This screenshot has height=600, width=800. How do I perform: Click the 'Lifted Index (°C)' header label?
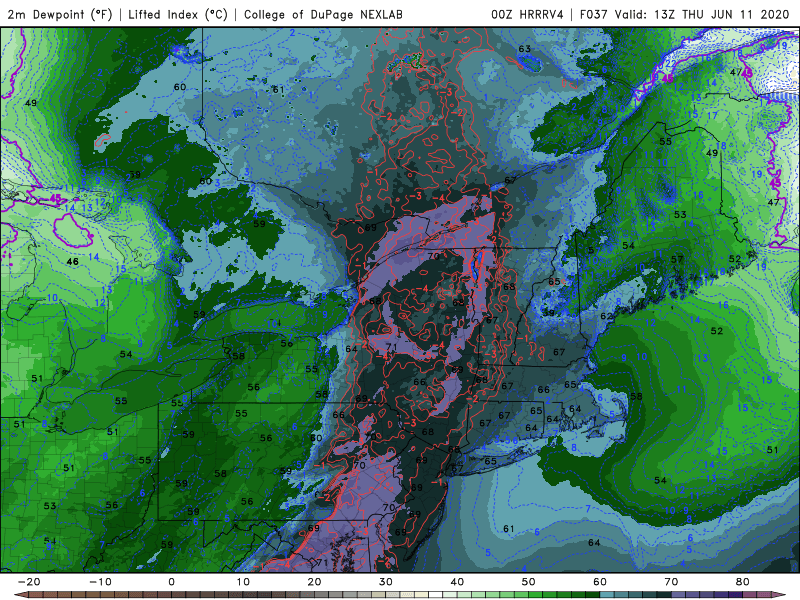click(x=178, y=14)
